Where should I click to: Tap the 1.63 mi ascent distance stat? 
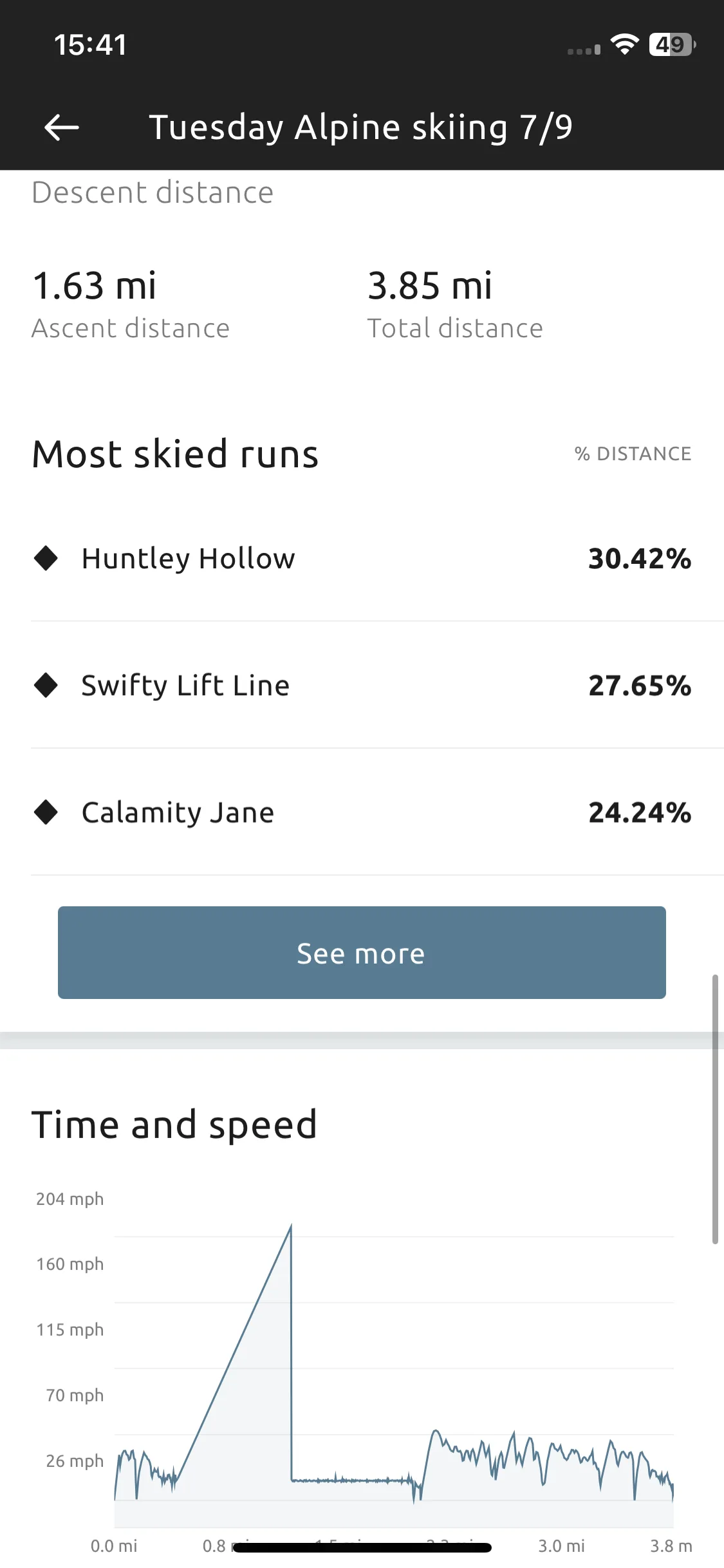[x=131, y=303]
